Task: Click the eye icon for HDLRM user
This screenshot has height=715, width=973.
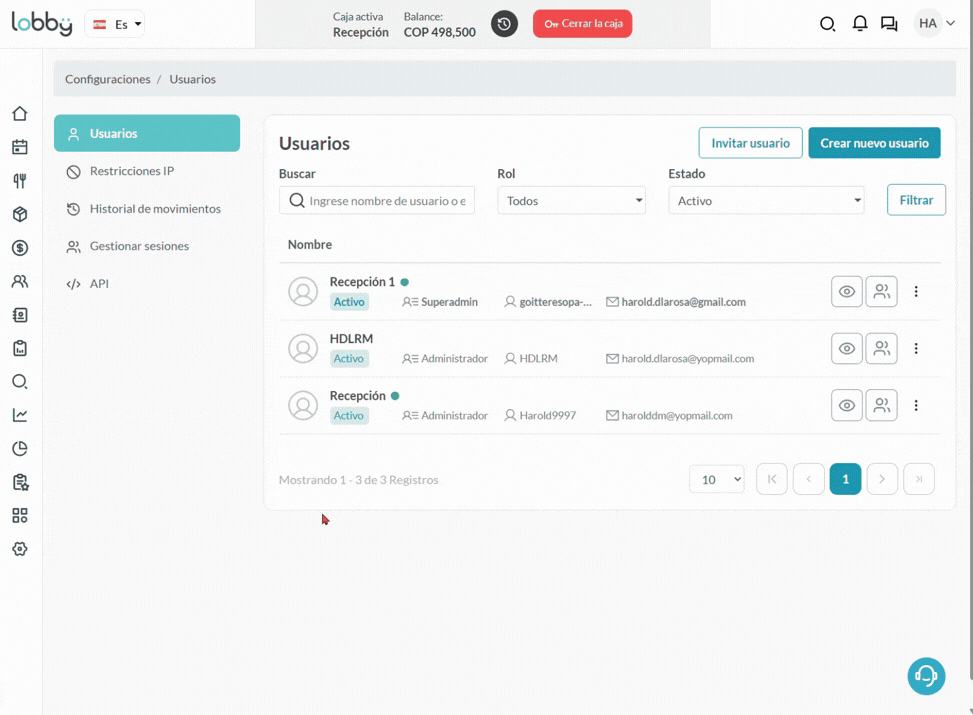Action: [x=846, y=349]
